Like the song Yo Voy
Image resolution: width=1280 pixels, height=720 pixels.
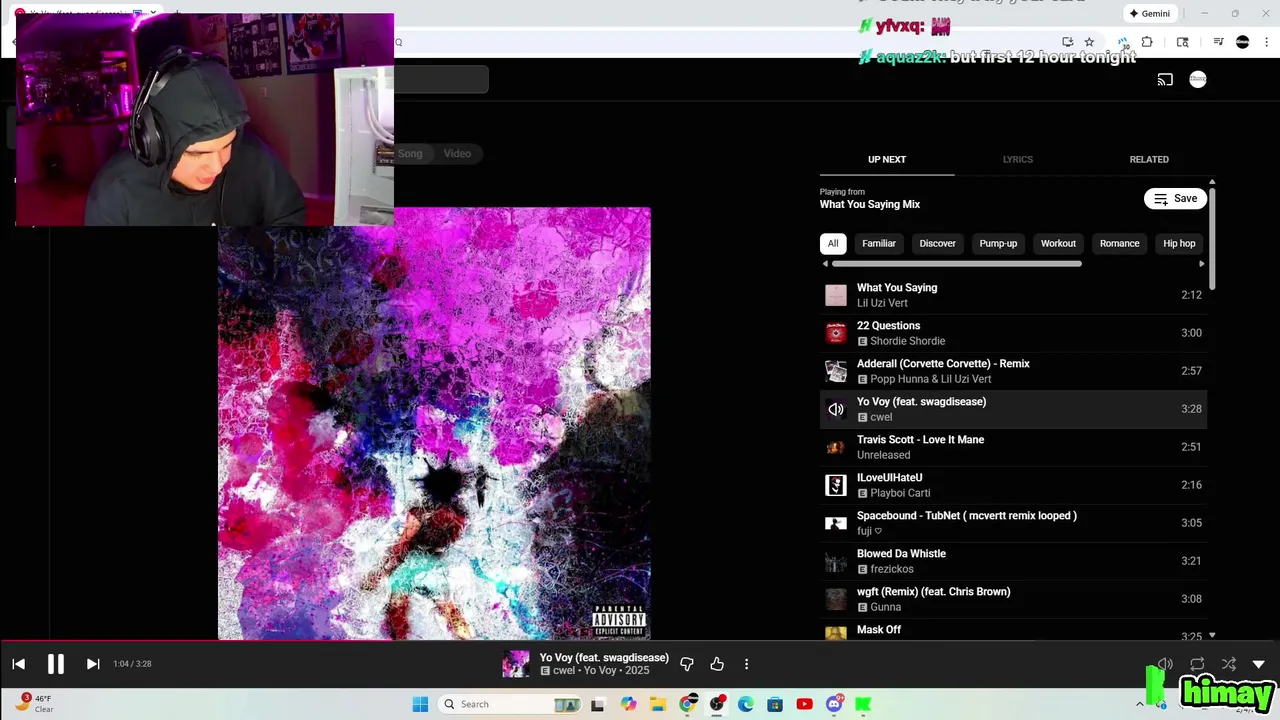tap(717, 664)
